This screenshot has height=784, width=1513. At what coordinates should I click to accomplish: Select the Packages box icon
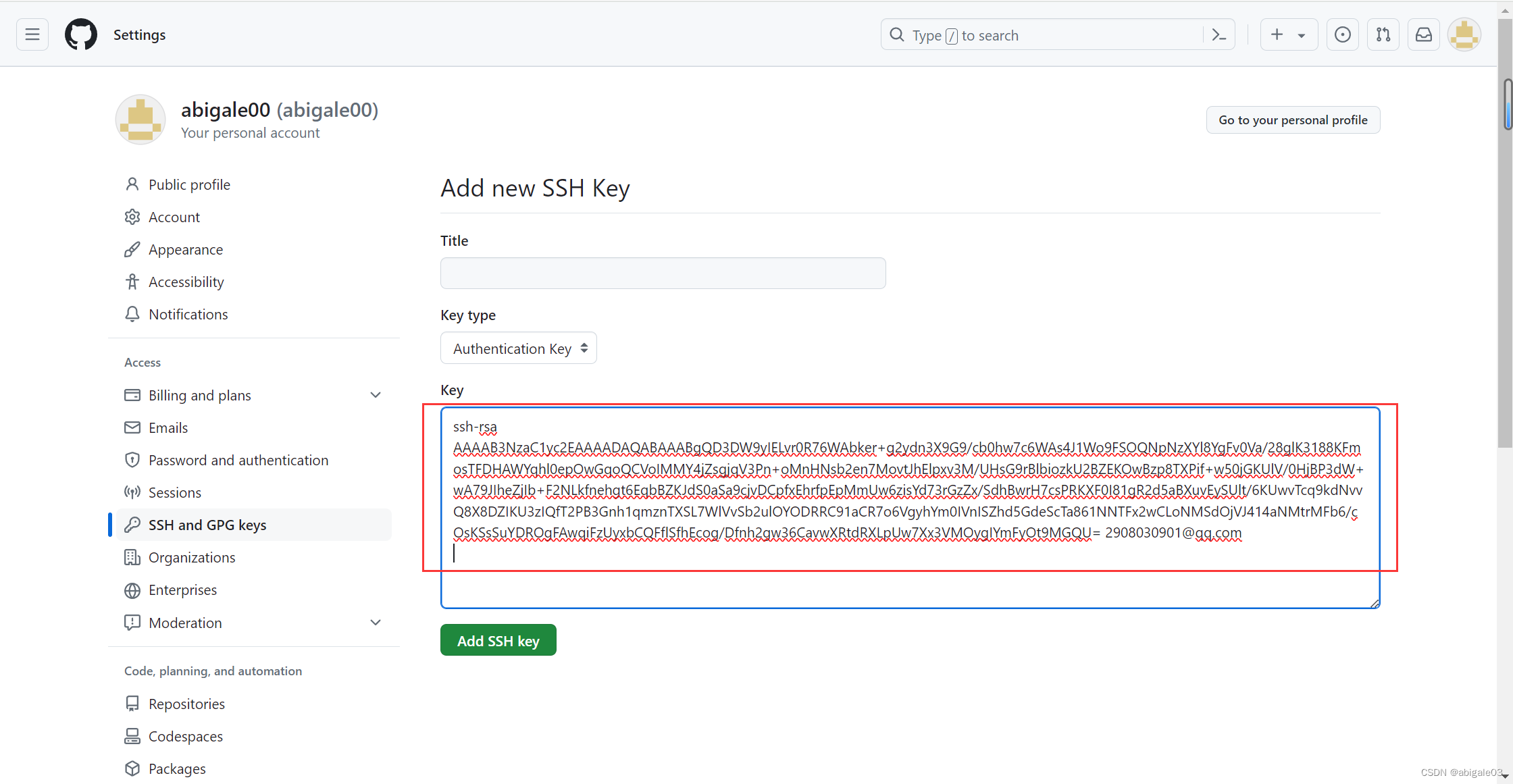coord(132,768)
